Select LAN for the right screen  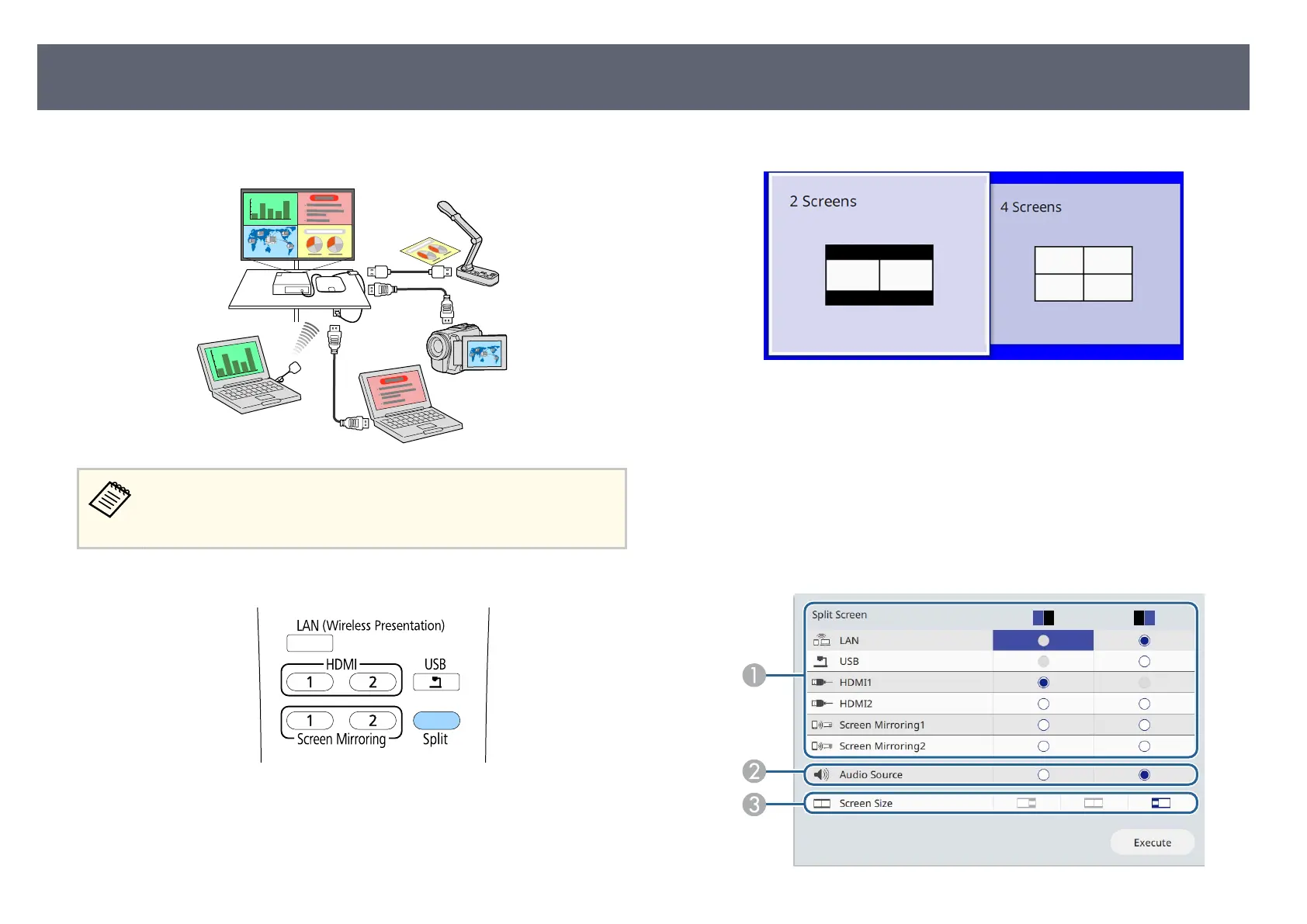1144,641
